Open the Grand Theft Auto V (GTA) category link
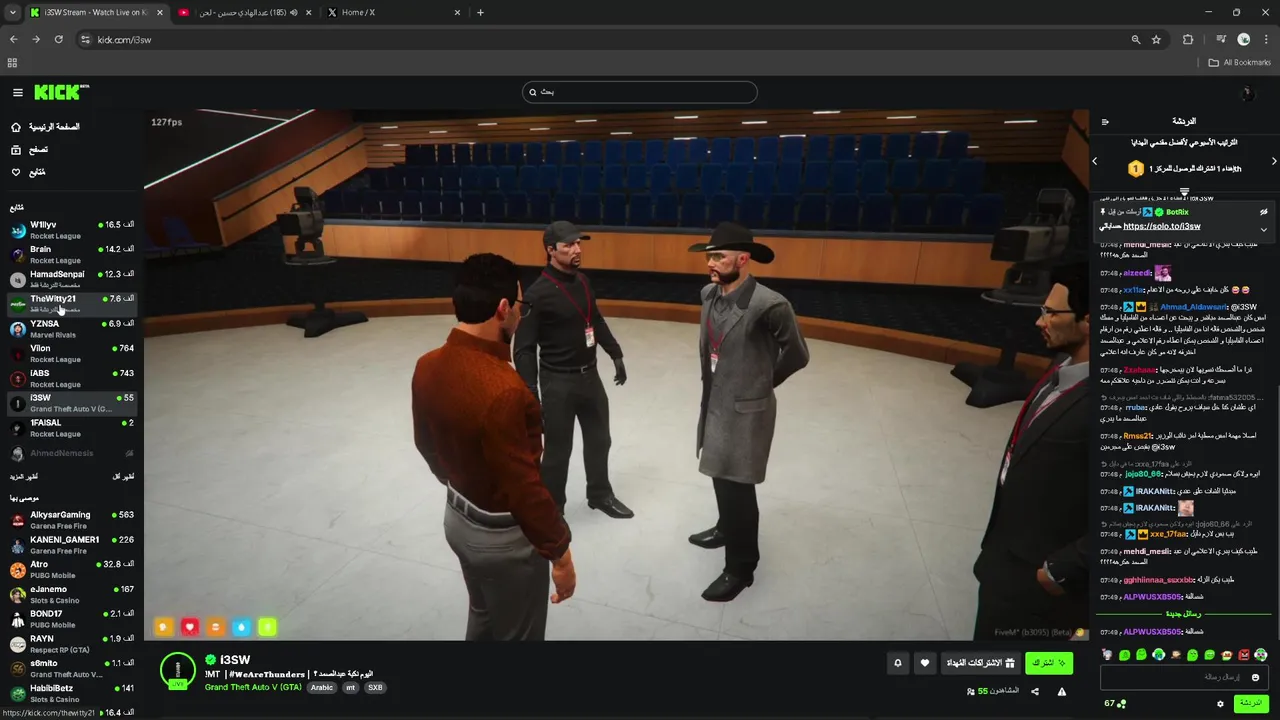 pos(253,688)
